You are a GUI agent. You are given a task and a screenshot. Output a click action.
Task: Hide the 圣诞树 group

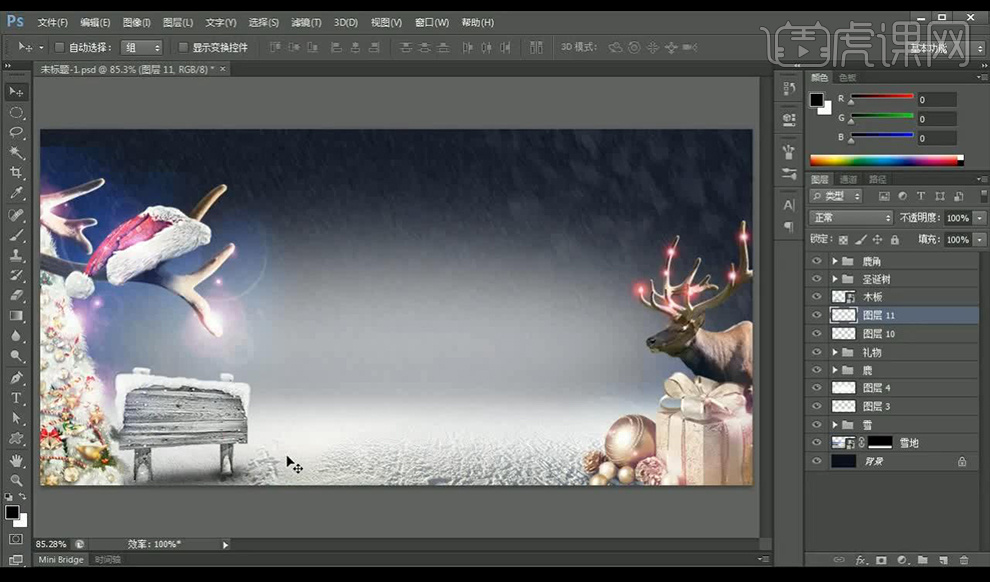click(817, 279)
